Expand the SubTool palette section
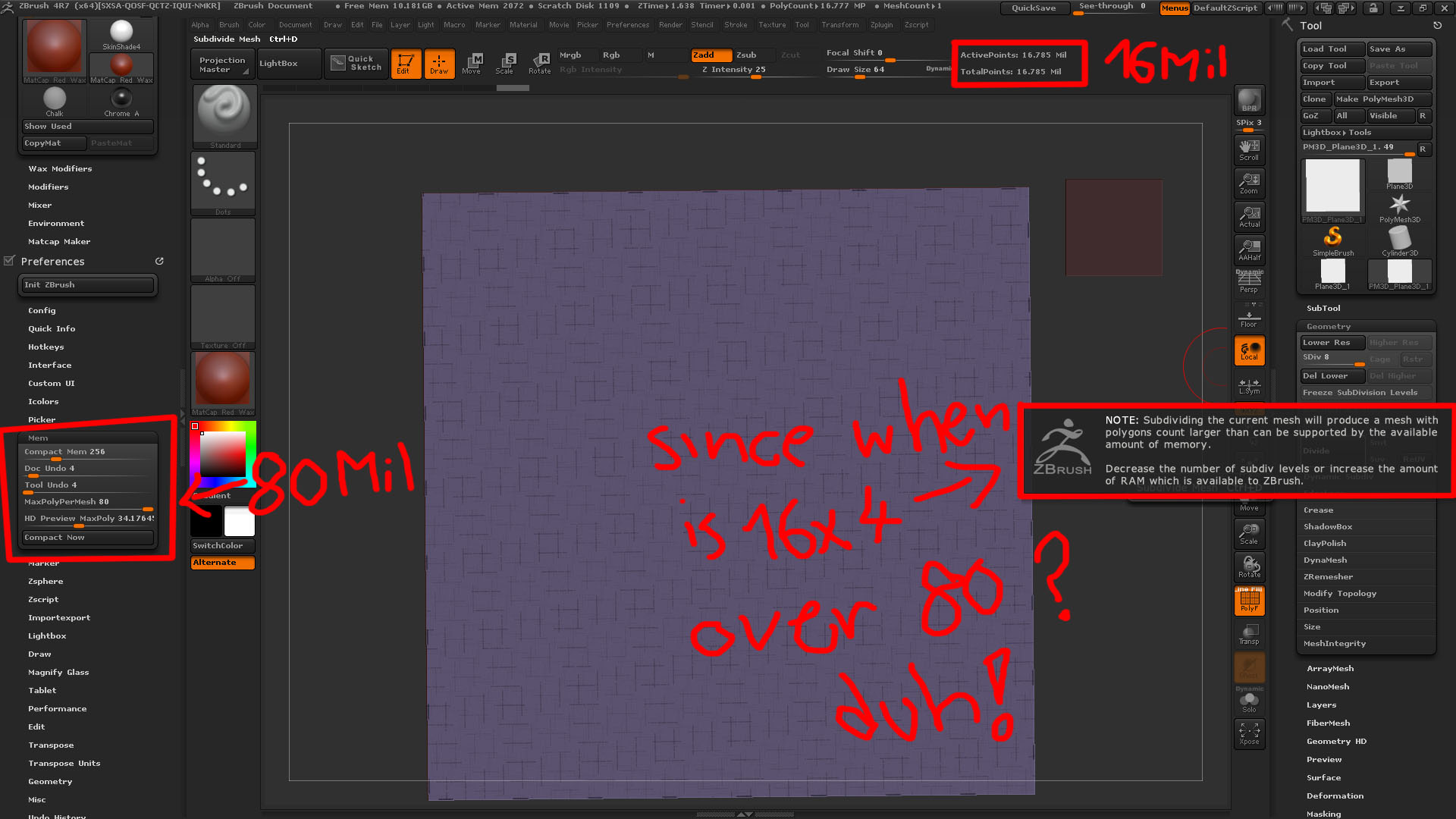 point(1323,309)
